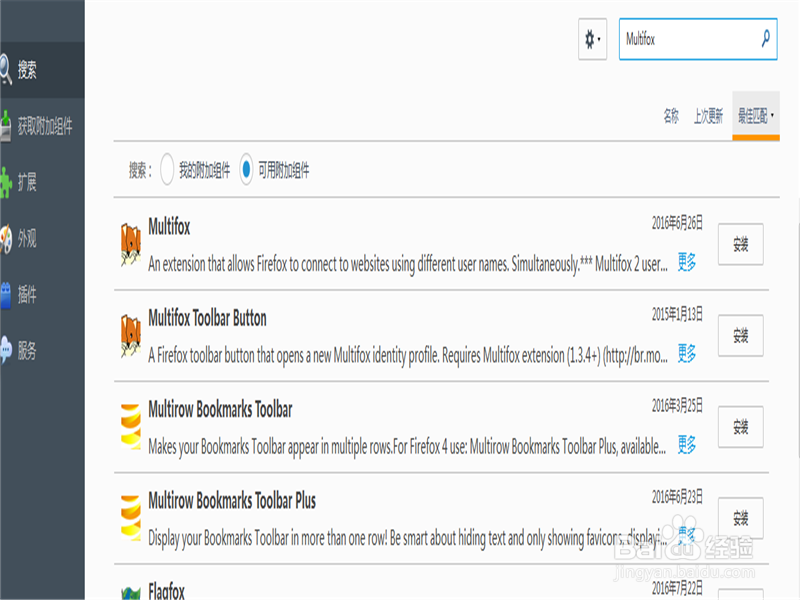Click the Multirow Bookmarks Toolbar icon
Viewport: 800px width, 600px height.
[x=131, y=427]
